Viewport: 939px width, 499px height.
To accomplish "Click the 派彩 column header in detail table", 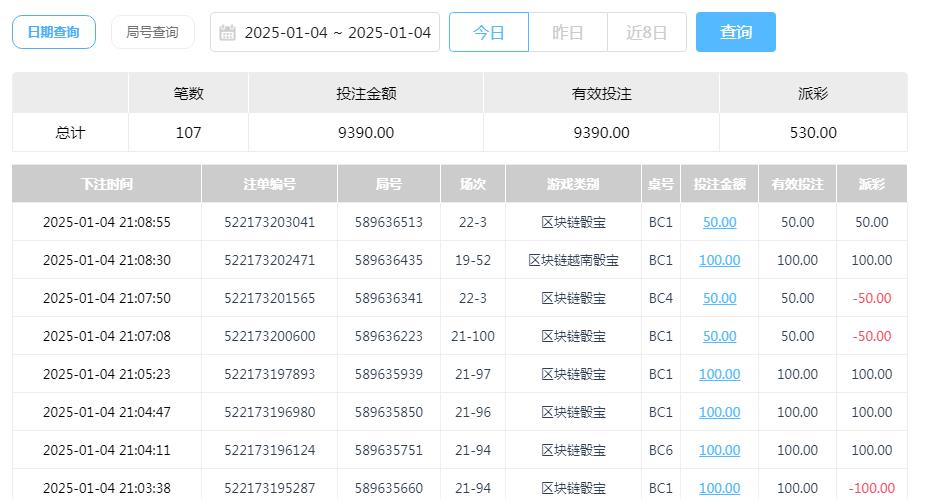I will 871,184.
